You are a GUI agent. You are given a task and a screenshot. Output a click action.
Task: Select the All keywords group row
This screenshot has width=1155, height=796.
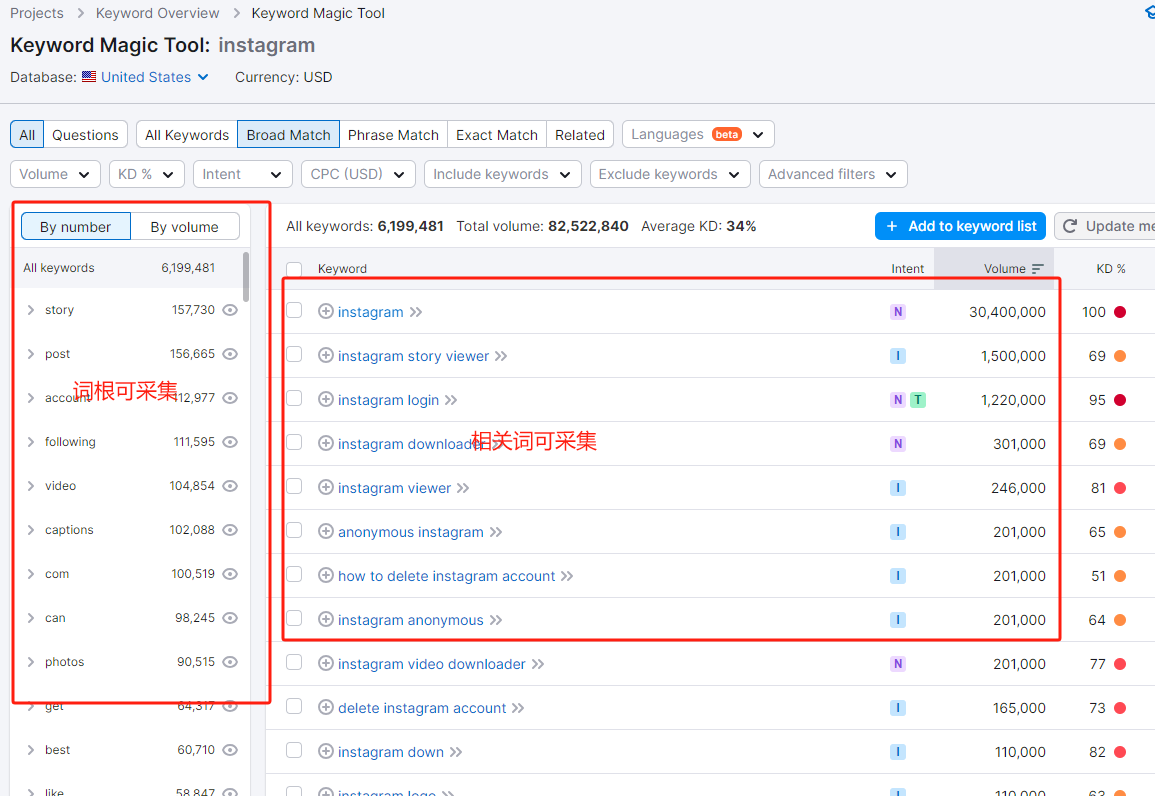[128, 268]
